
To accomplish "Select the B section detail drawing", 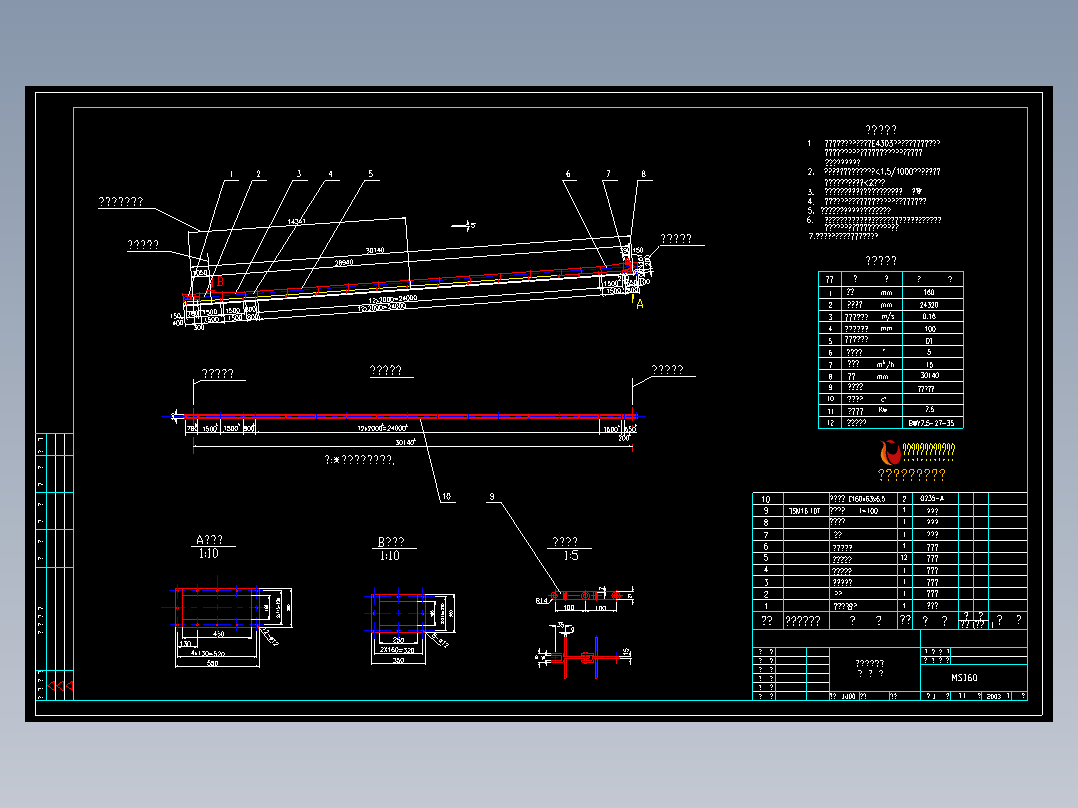I will click(409, 626).
